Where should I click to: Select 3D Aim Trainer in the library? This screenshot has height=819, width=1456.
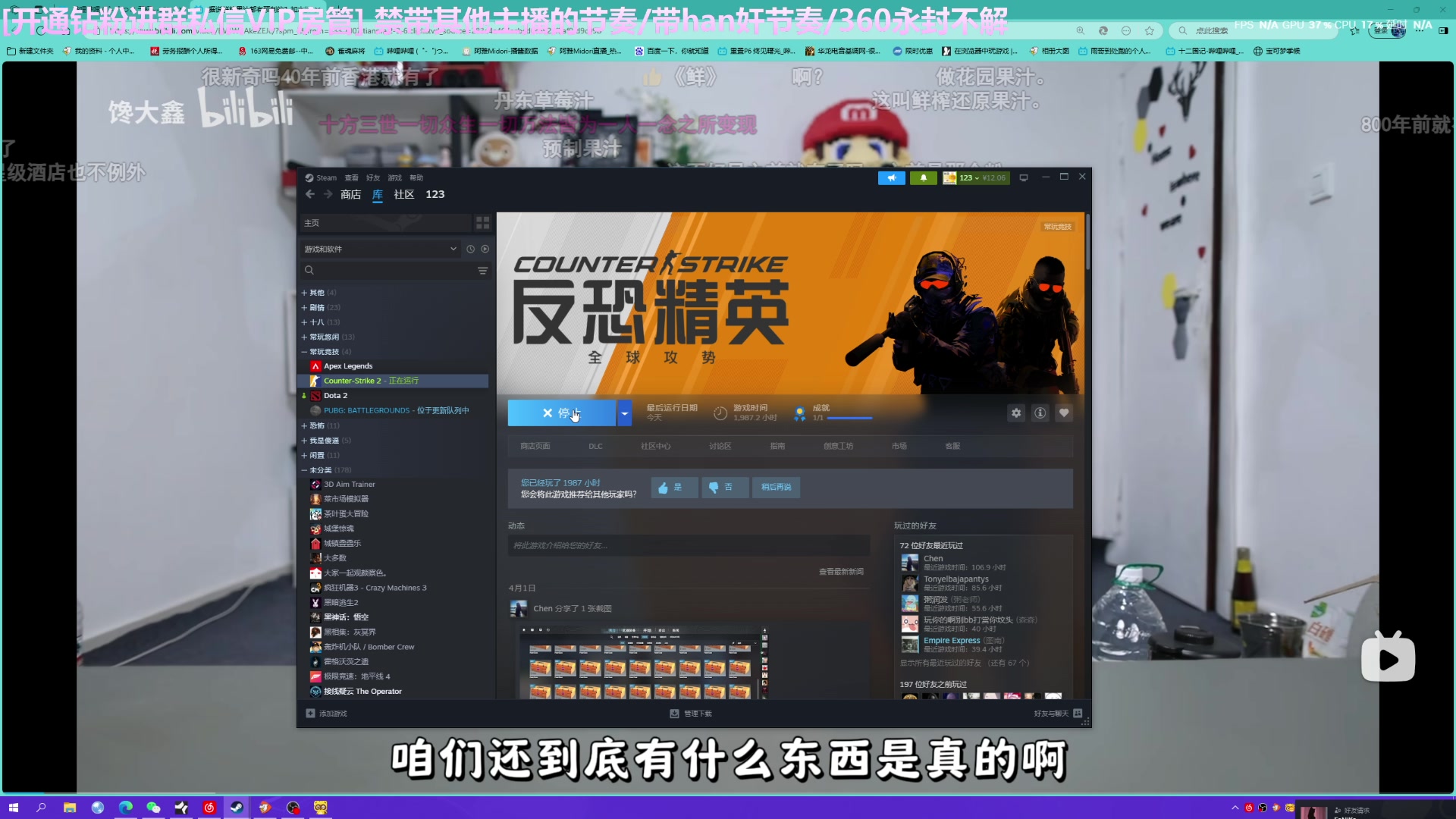pyautogui.click(x=349, y=485)
